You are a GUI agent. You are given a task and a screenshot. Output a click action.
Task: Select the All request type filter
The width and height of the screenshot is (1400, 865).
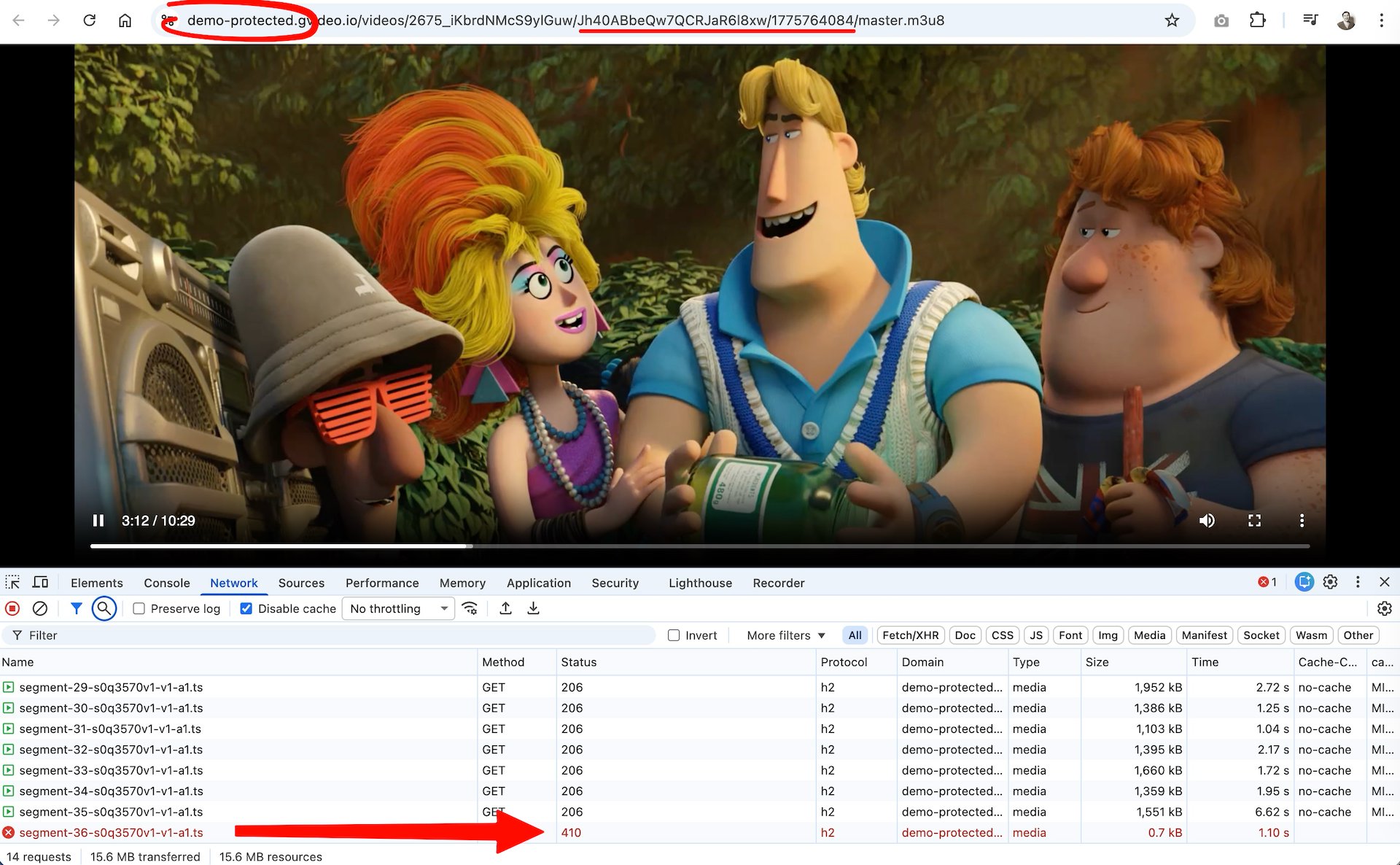(x=855, y=635)
